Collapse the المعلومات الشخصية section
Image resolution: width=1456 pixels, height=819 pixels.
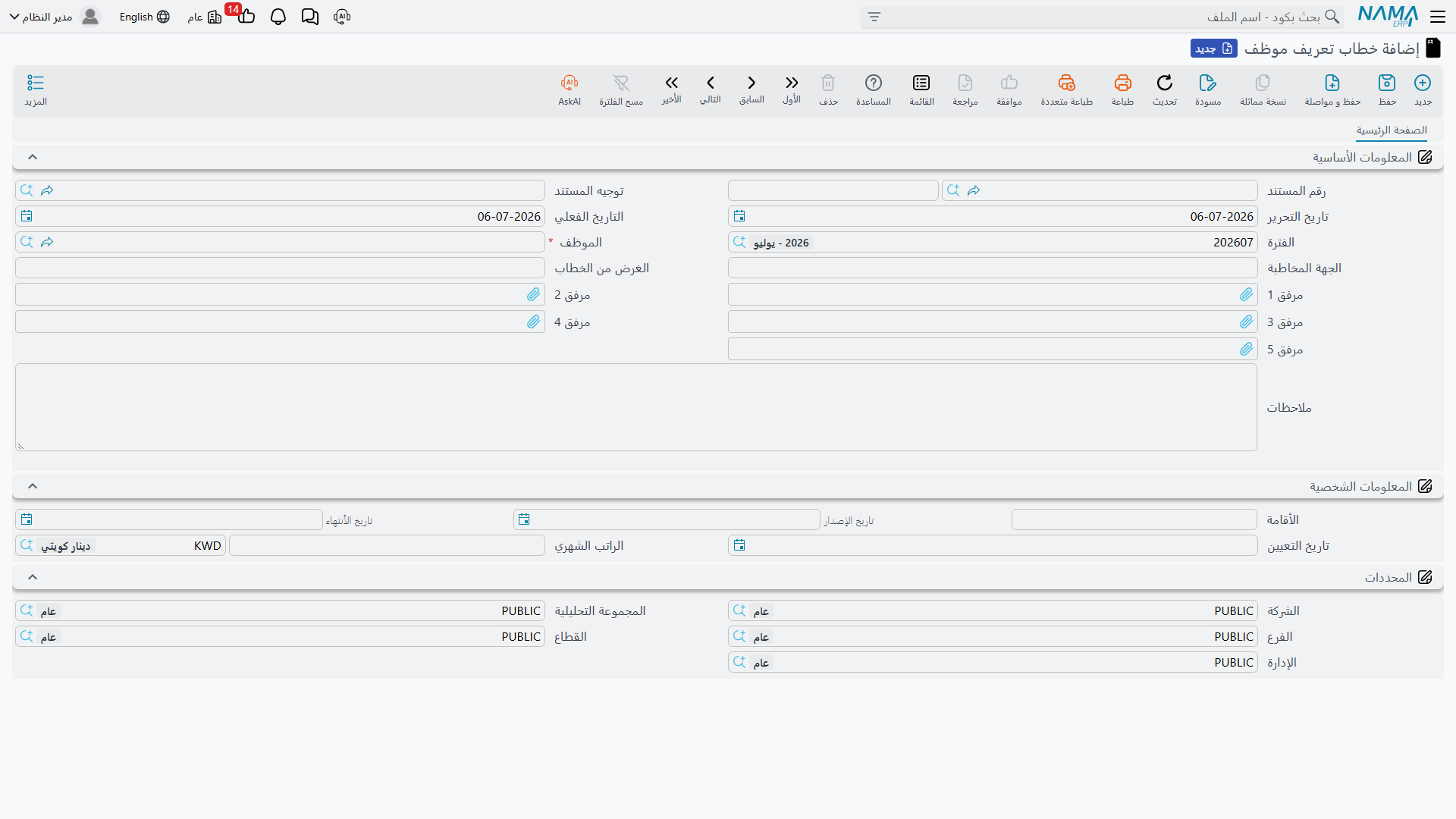33,486
